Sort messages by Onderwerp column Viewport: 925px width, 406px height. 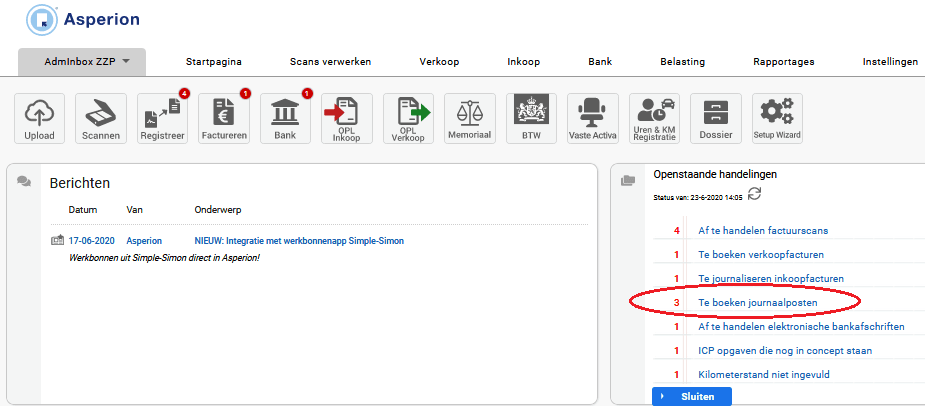tap(218, 209)
